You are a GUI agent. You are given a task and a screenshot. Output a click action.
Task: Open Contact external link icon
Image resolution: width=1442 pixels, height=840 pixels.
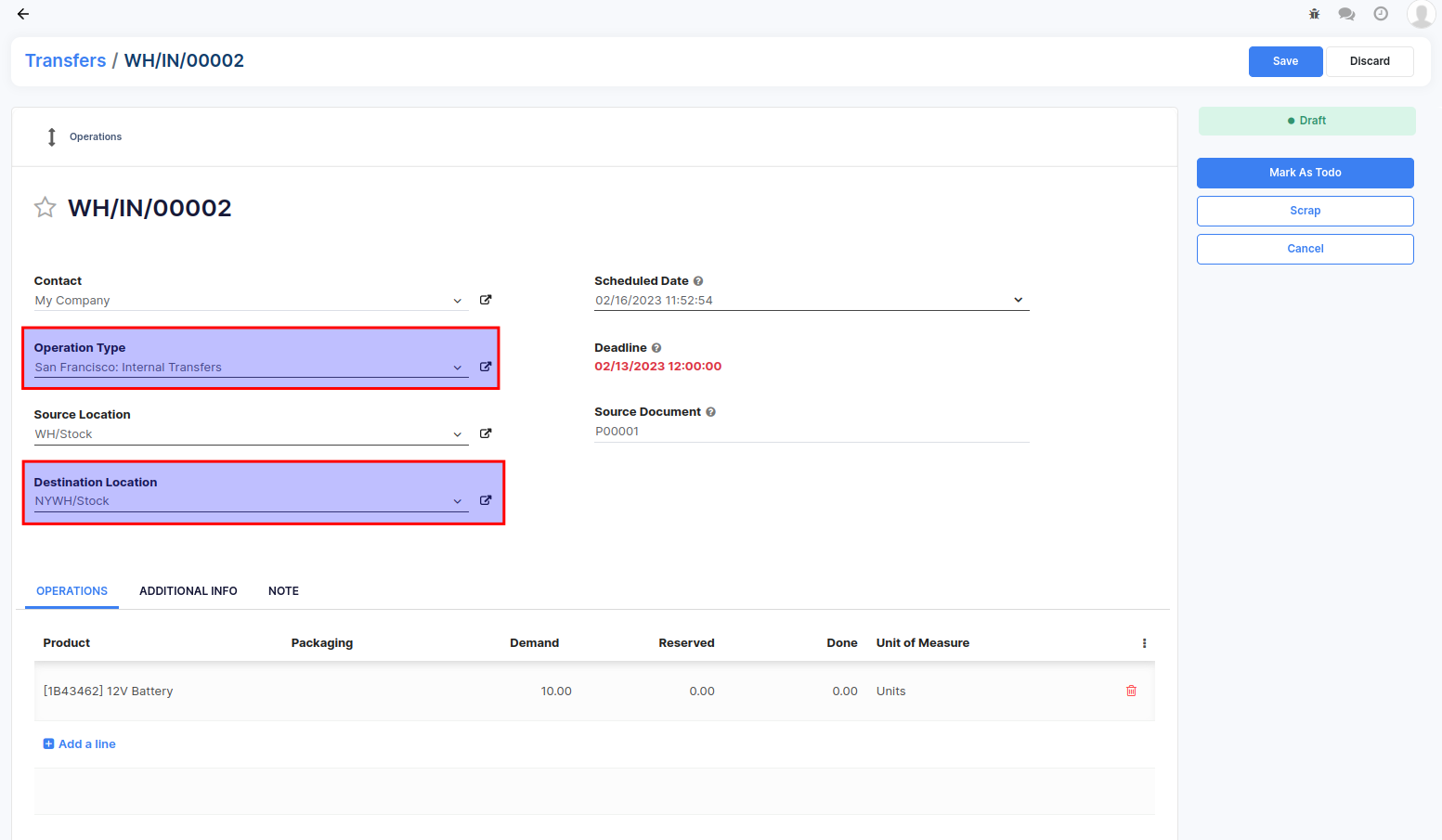coord(486,300)
